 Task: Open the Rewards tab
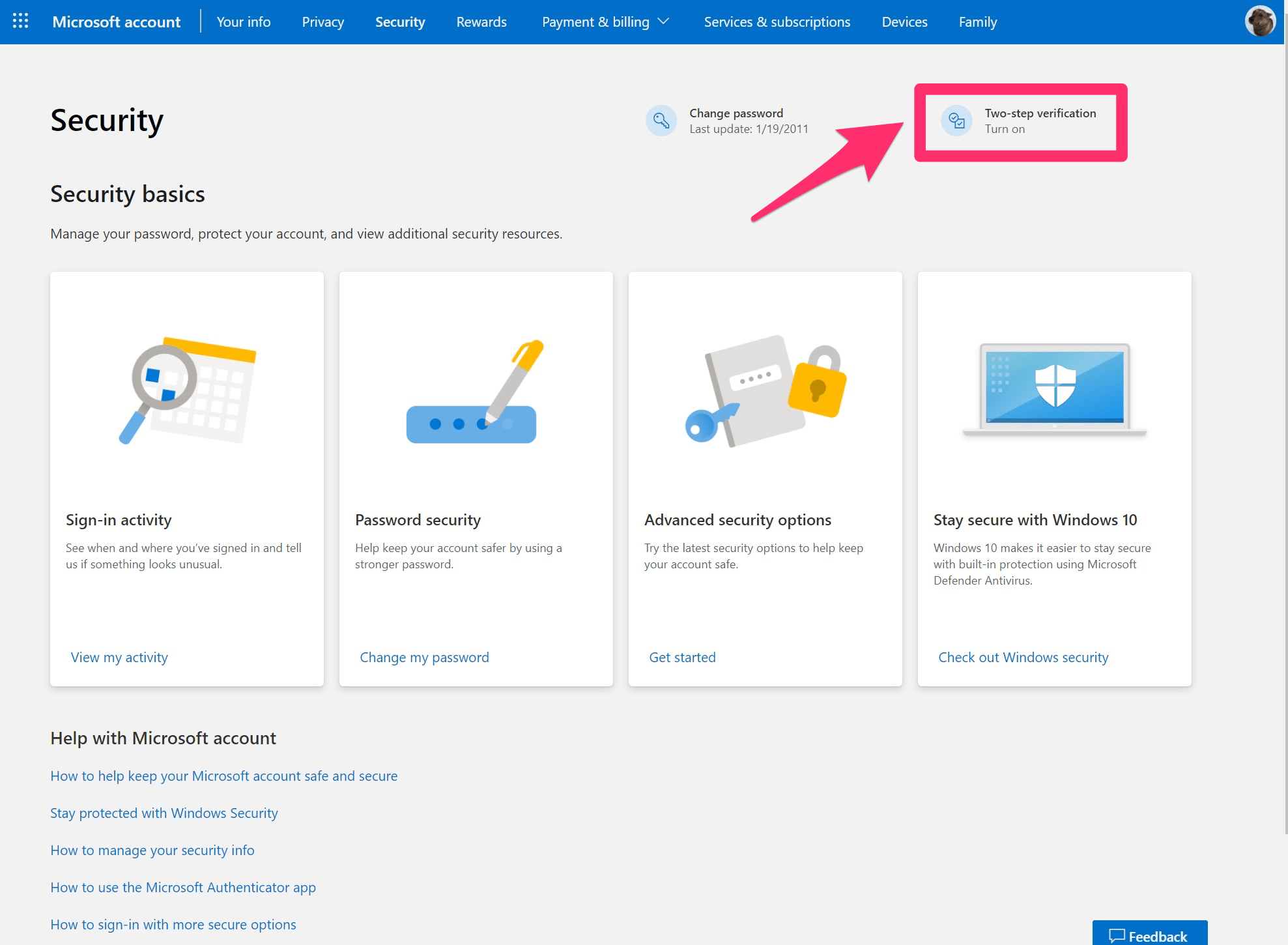pyautogui.click(x=481, y=22)
